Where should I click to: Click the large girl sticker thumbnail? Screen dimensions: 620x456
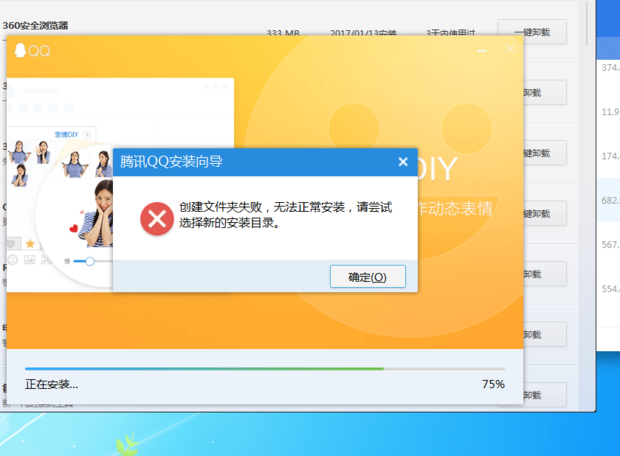pyautogui.click(x=97, y=214)
